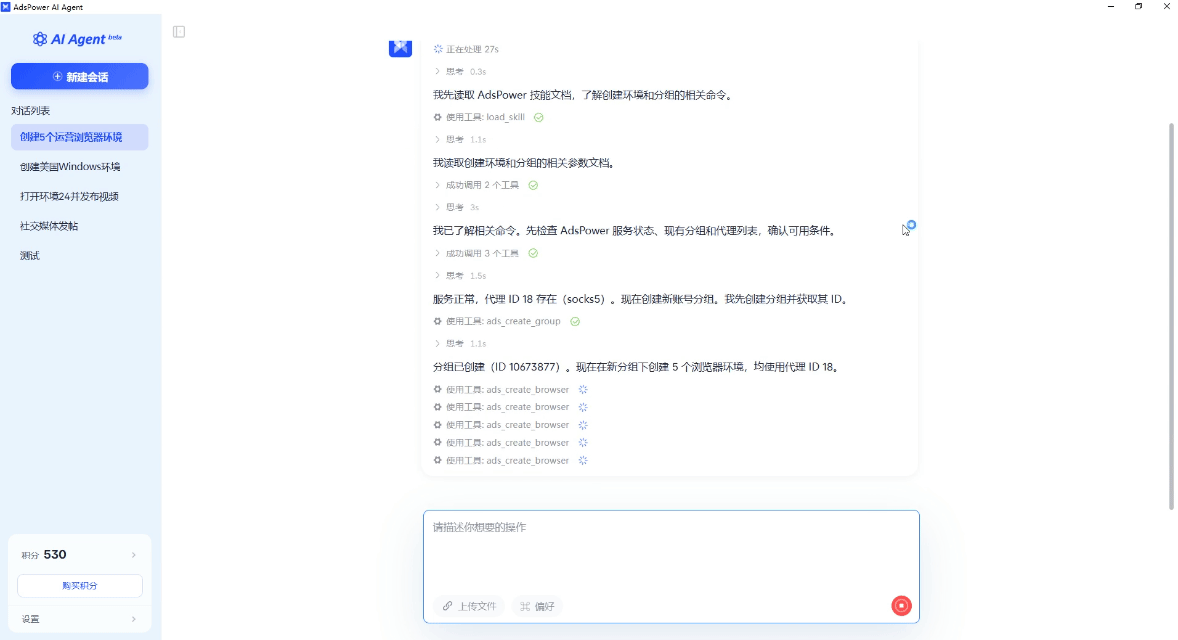Click the gear icon of second ads_create_browser

coord(437,406)
